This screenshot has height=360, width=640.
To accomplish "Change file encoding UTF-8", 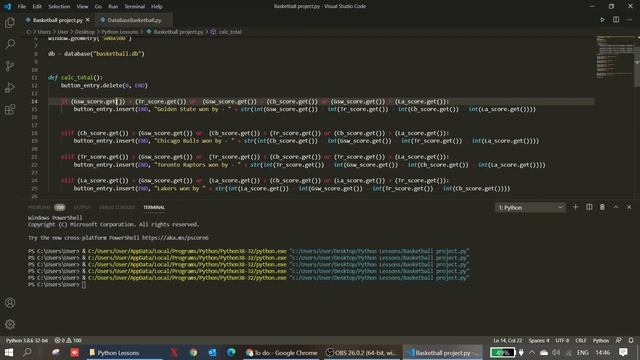I will pyautogui.click(x=562, y=340).
